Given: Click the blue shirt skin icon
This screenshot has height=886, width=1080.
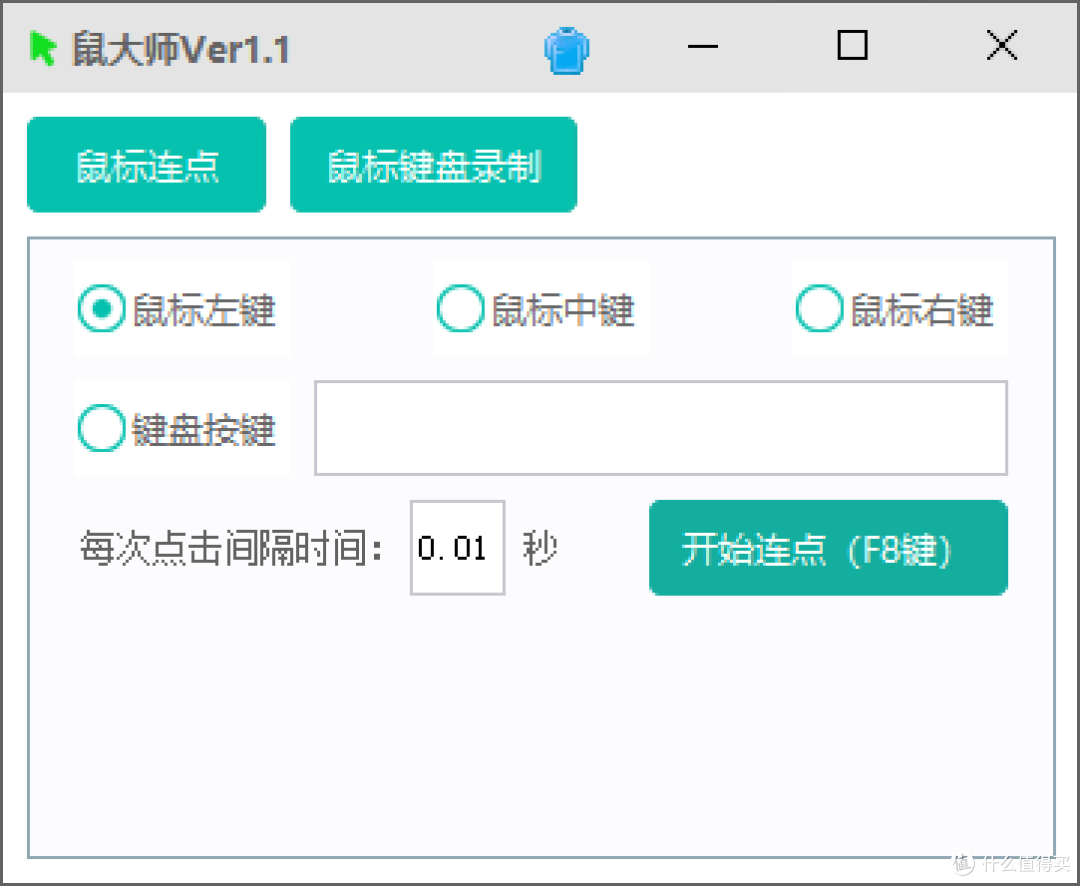Looking at the screenshot, I should click(566, 50).
